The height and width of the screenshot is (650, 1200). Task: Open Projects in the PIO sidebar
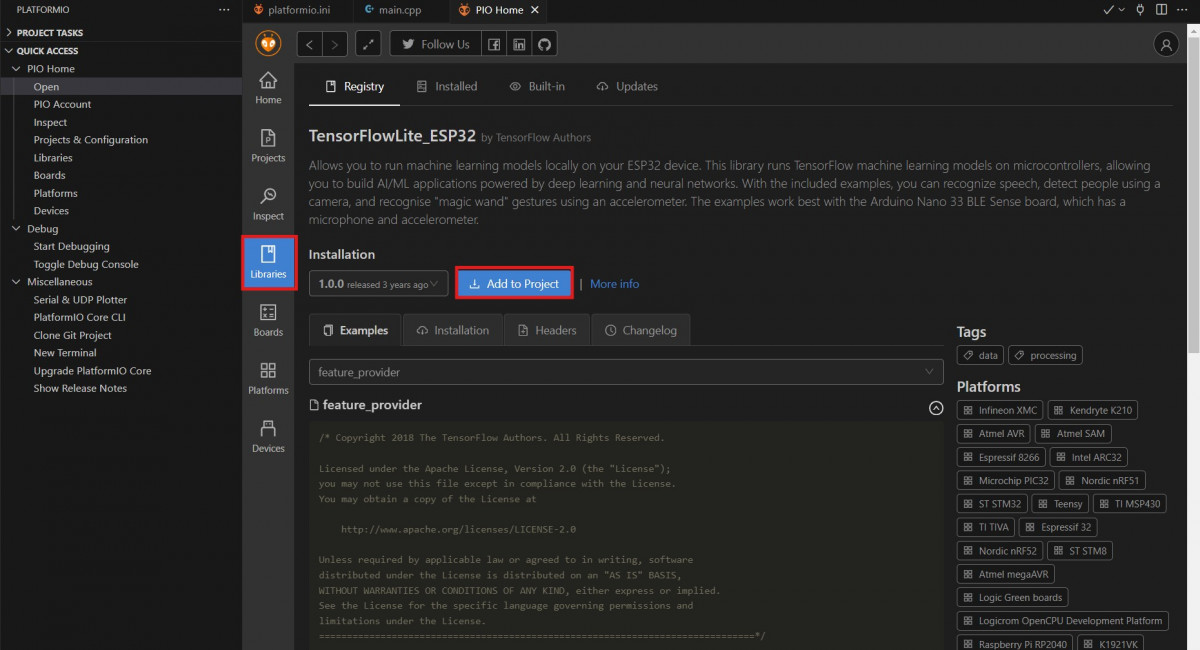click(x=268, y=145)
